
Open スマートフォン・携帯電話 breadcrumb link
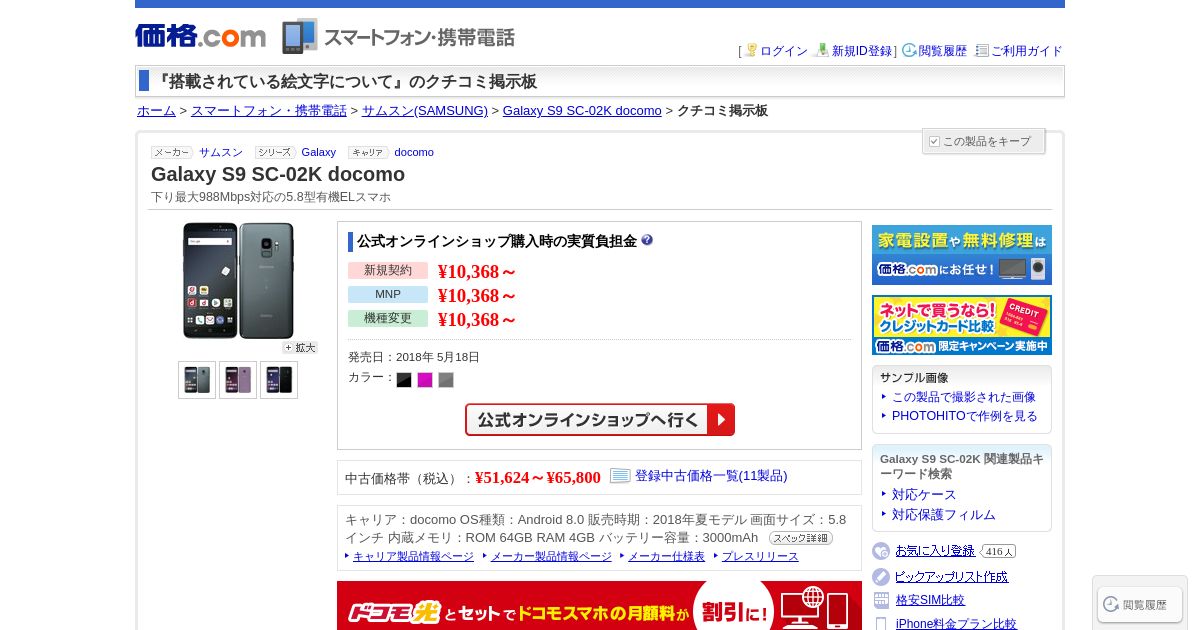[x=269, y=111]
